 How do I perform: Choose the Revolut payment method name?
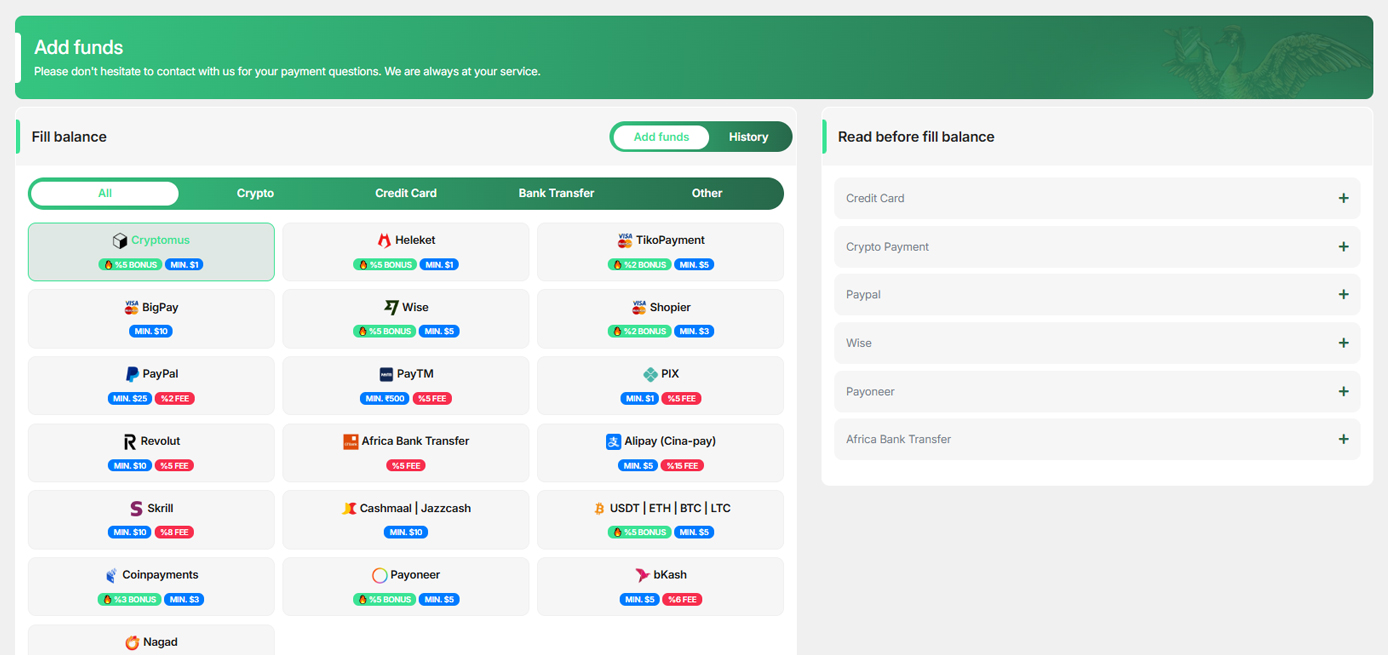(x=160, y=441)
